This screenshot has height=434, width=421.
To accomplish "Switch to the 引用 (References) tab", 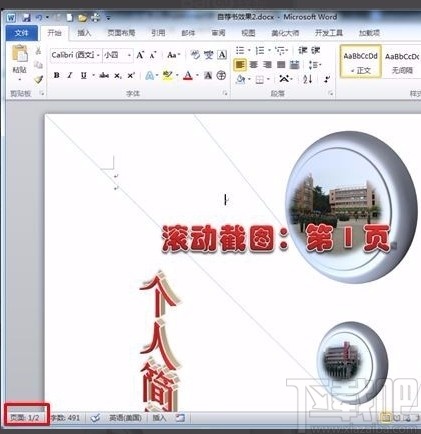I will pyautogui.click(x=158, y=33).
